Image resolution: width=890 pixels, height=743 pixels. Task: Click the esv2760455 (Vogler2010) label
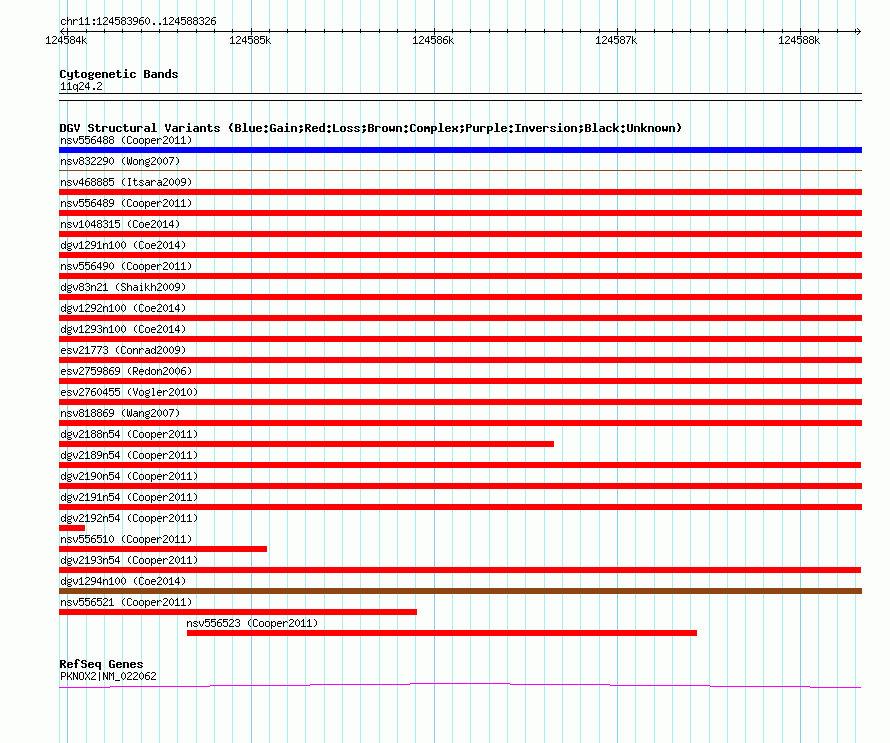click(129, 392)
